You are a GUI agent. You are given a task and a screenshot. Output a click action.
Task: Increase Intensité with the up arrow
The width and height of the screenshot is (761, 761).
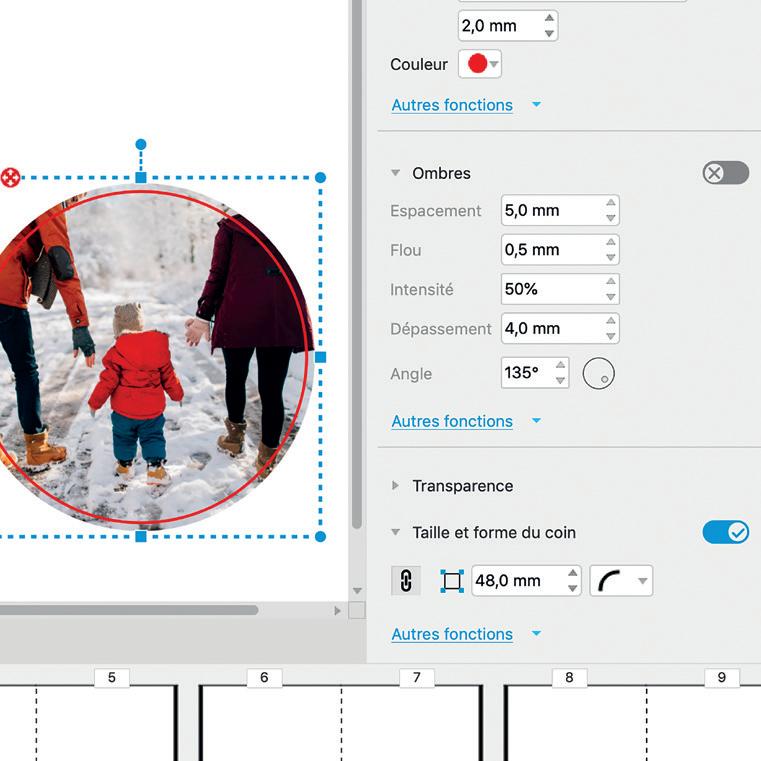(611, 281)
